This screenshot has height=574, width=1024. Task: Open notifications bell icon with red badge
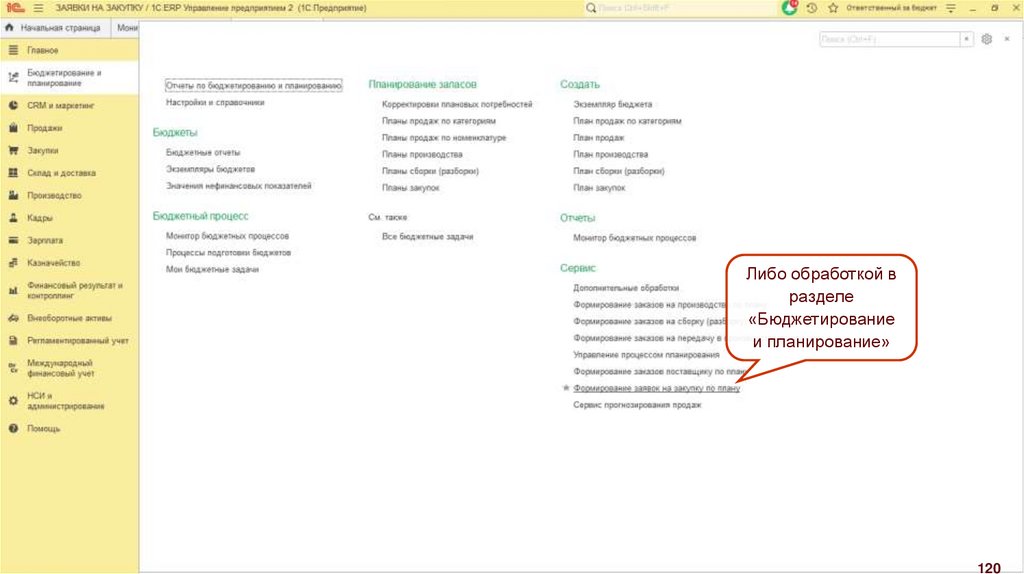[x=790, y=7]
